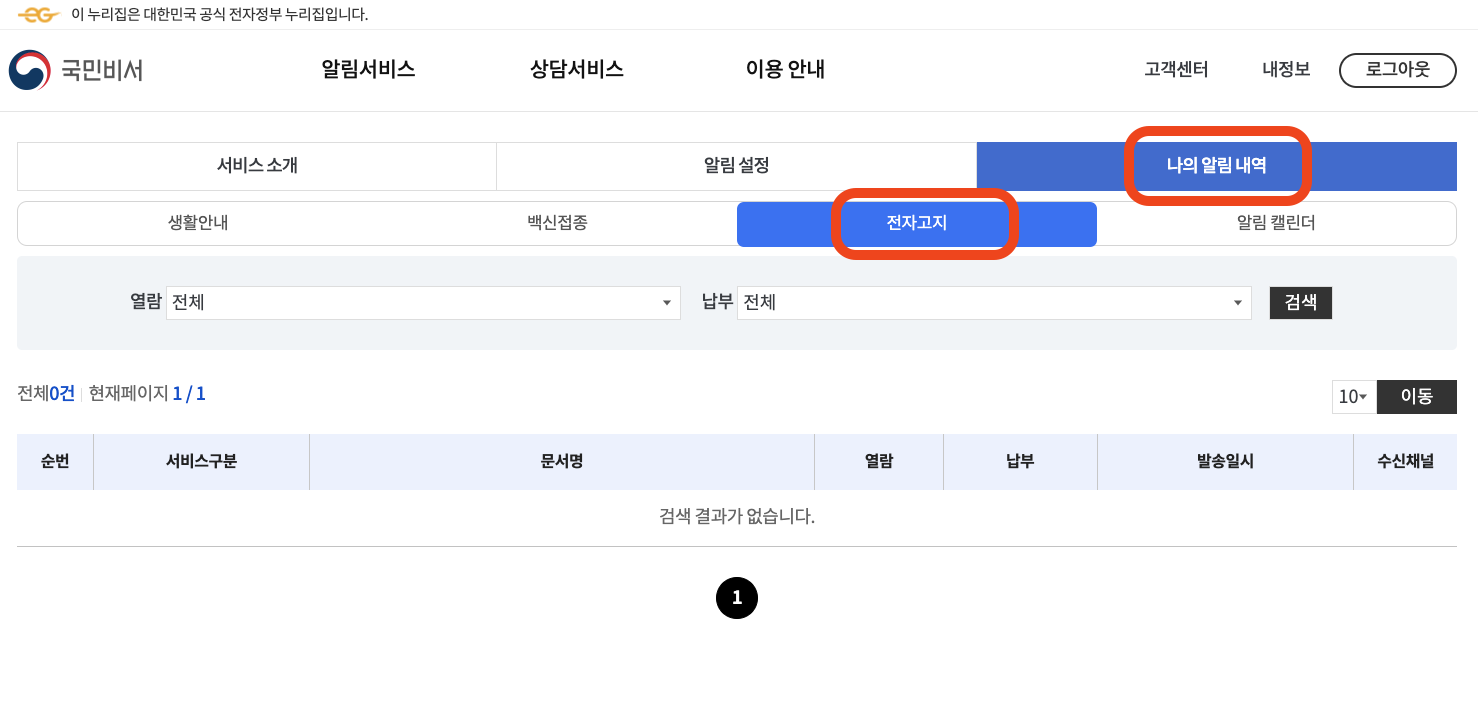Open the 이용 안내 navigation menu
Viewport: 1478px width, 714px height.
pyautogui.click(x=785, y=70)
